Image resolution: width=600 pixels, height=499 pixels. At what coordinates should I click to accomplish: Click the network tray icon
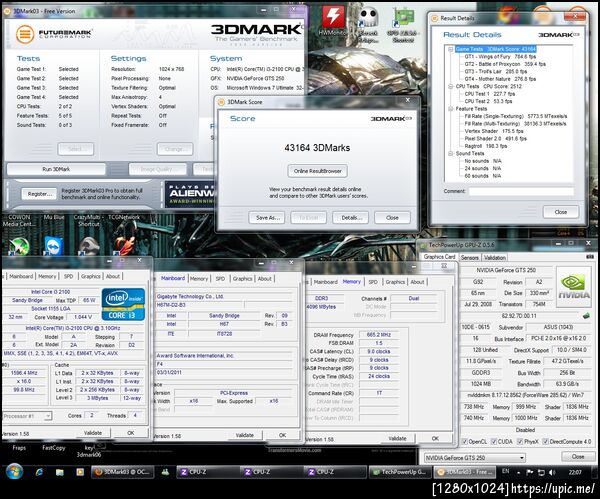[541, 473]
